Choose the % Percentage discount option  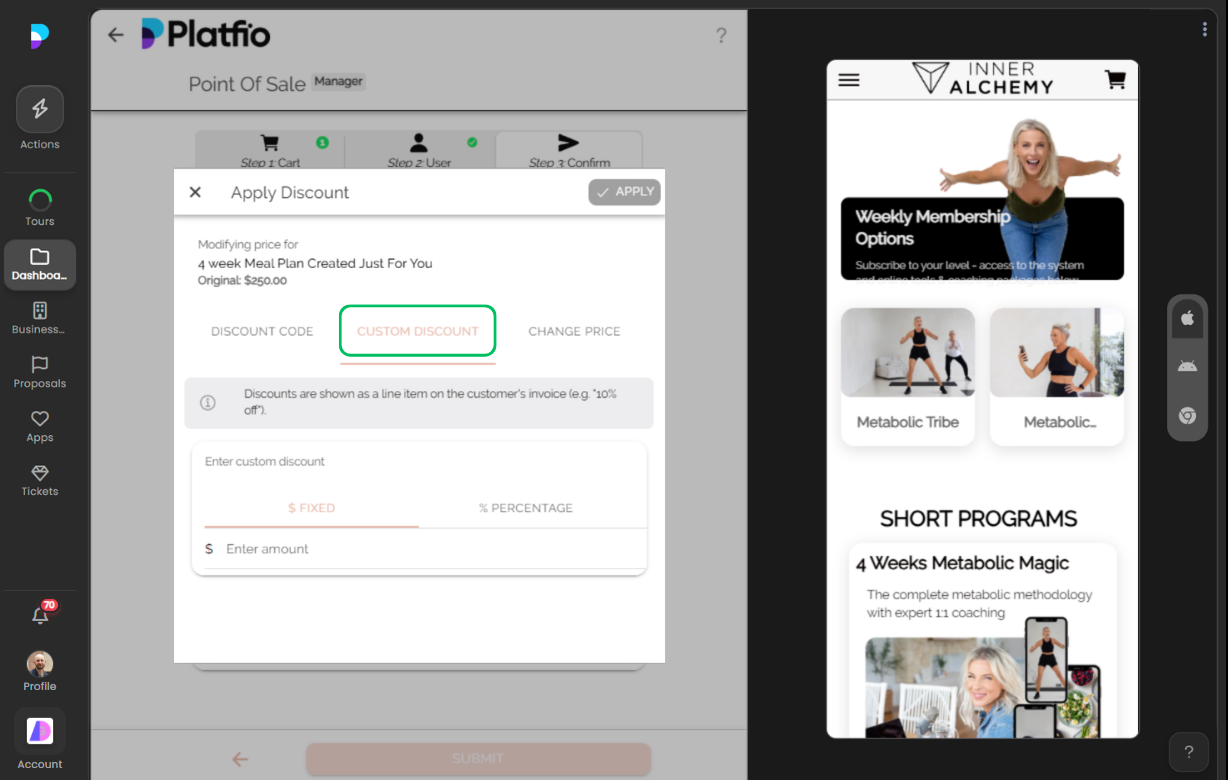526,508
